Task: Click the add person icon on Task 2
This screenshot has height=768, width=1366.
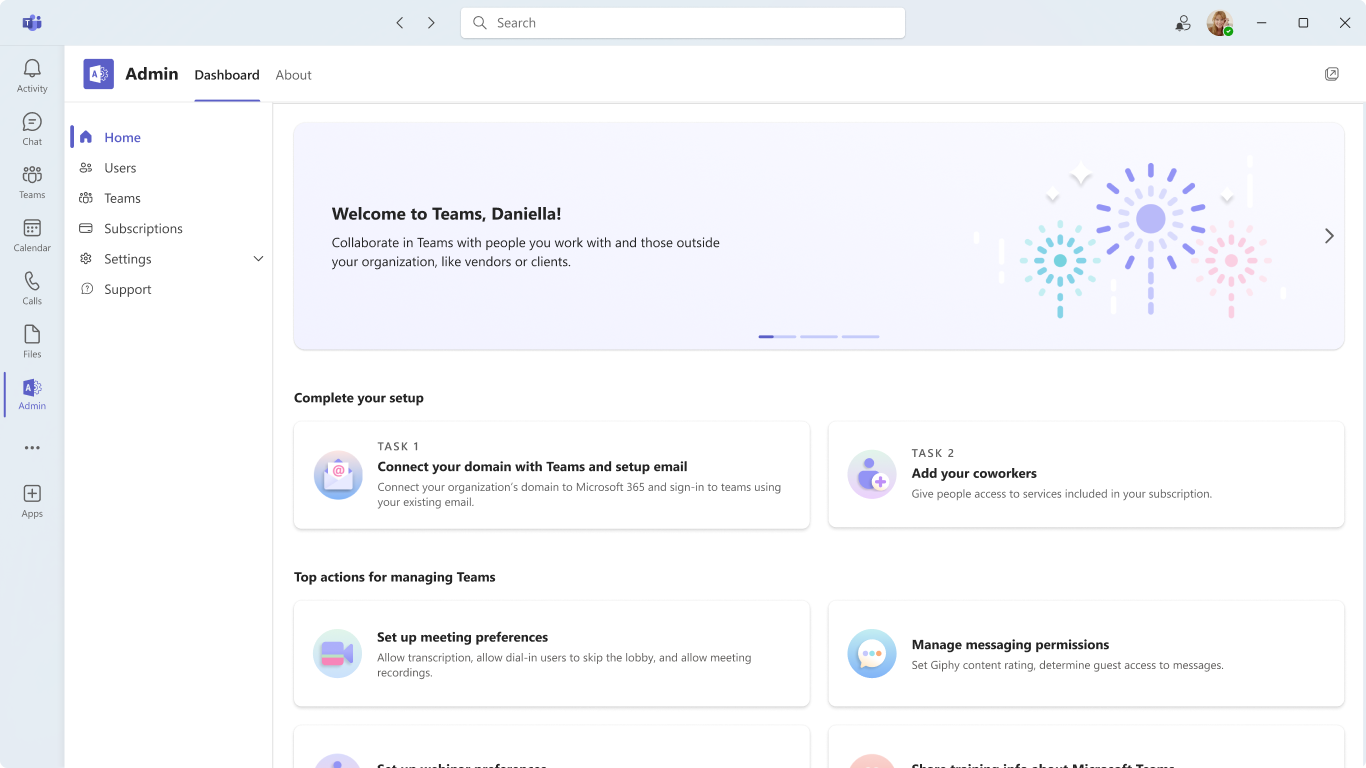Action: [x=872, y=475]
